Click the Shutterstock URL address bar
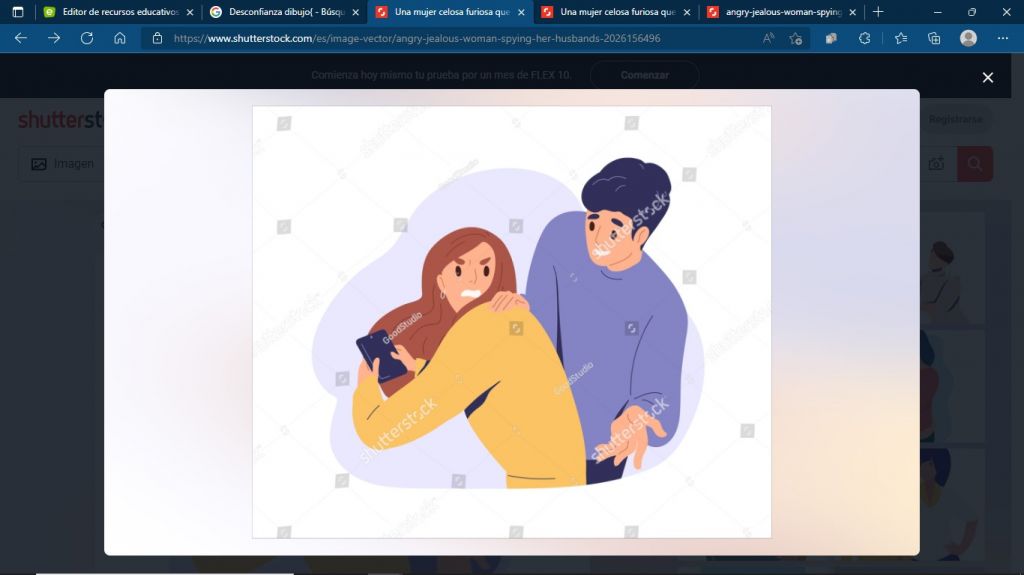 pos(417,39)
